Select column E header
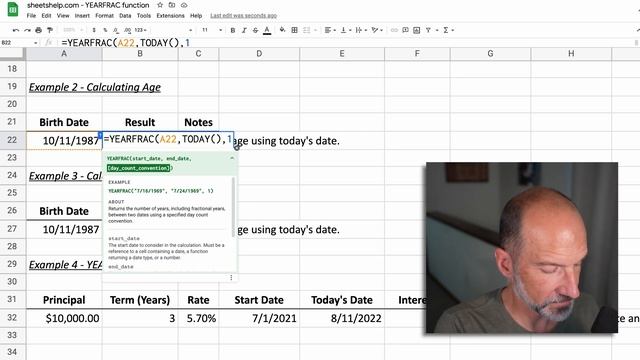This screenshot has height=360, width=640. (x=342, y=53)
